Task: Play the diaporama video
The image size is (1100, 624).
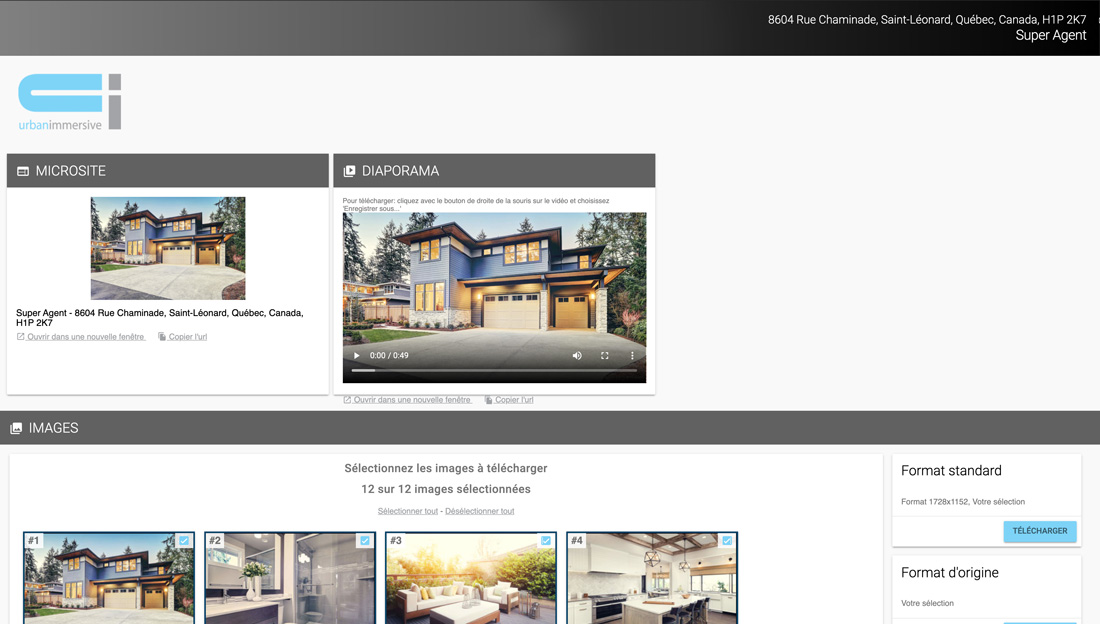Action: tap(356, 356)
